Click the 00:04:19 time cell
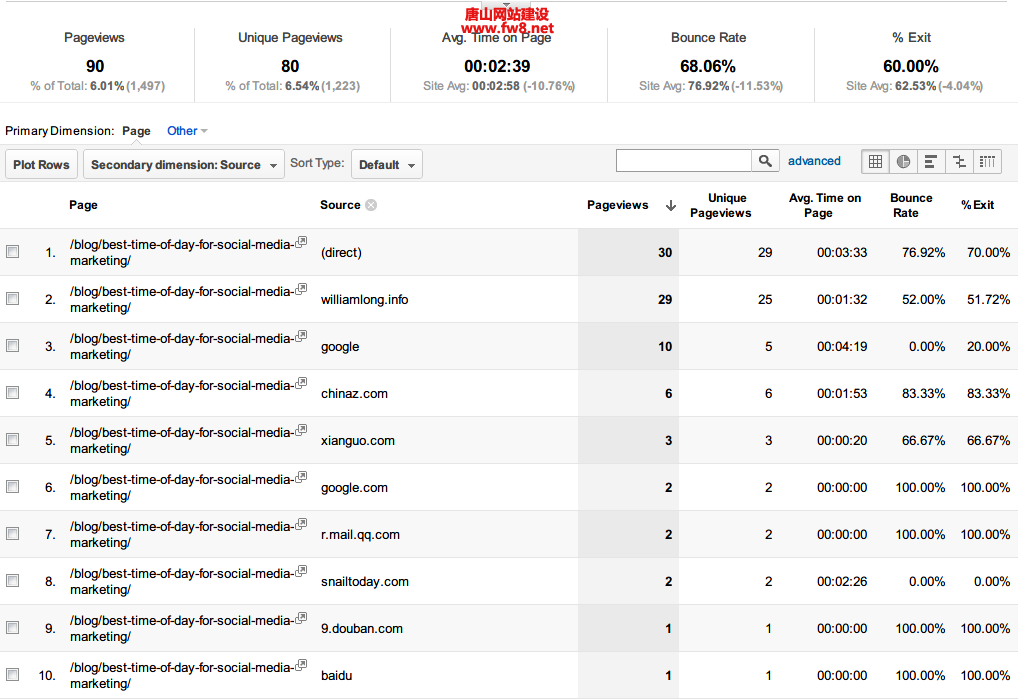 [841, 346]
